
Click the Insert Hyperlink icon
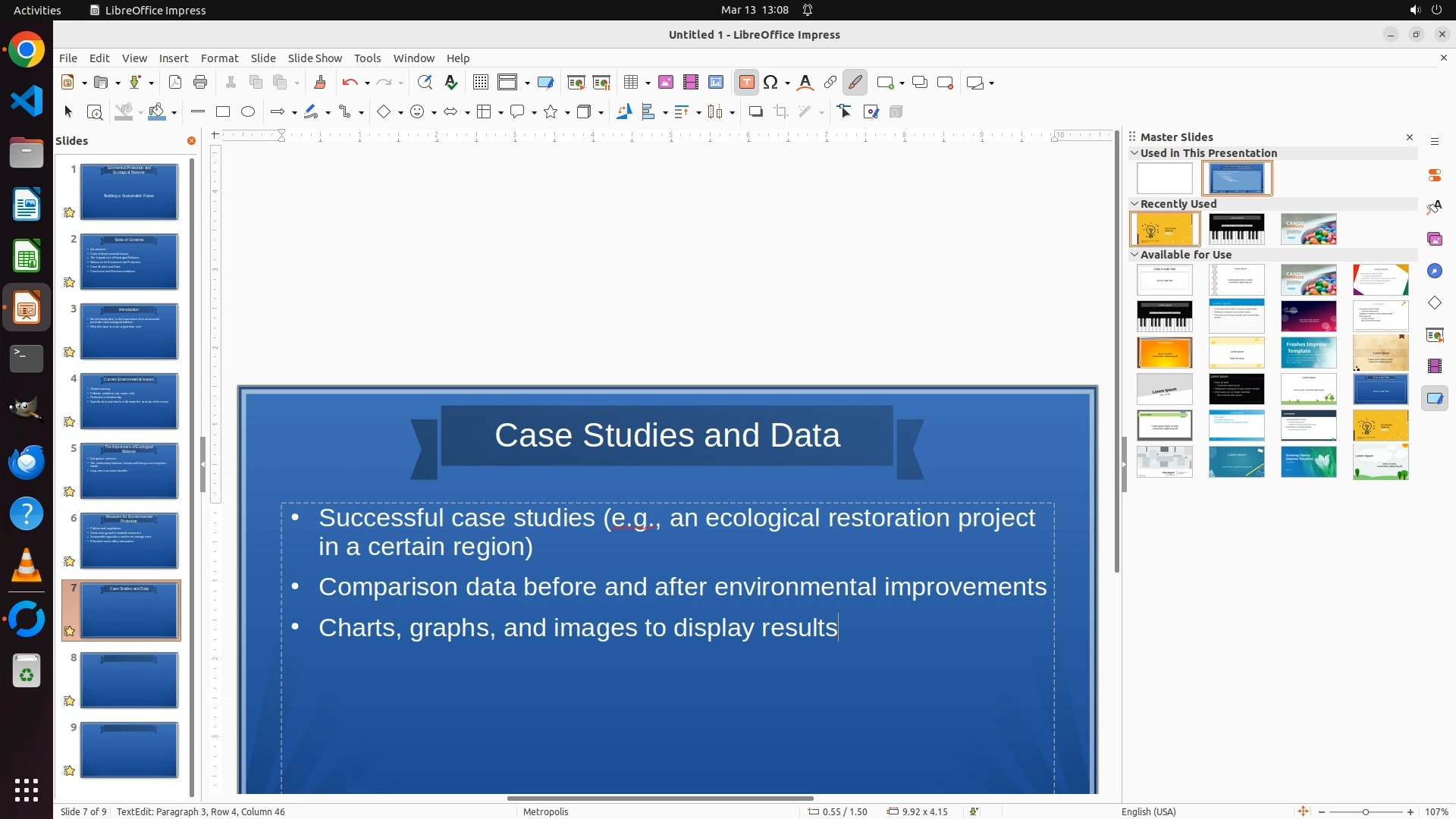pyautogui.click(x=830, y=83)
